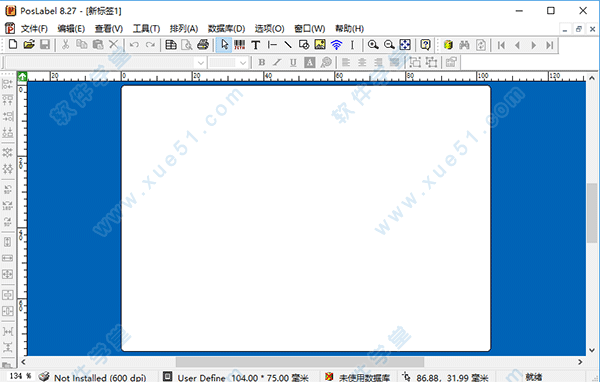Toggle italic formatting
Viewport: 600px width, 382px height.
[277, 62]
